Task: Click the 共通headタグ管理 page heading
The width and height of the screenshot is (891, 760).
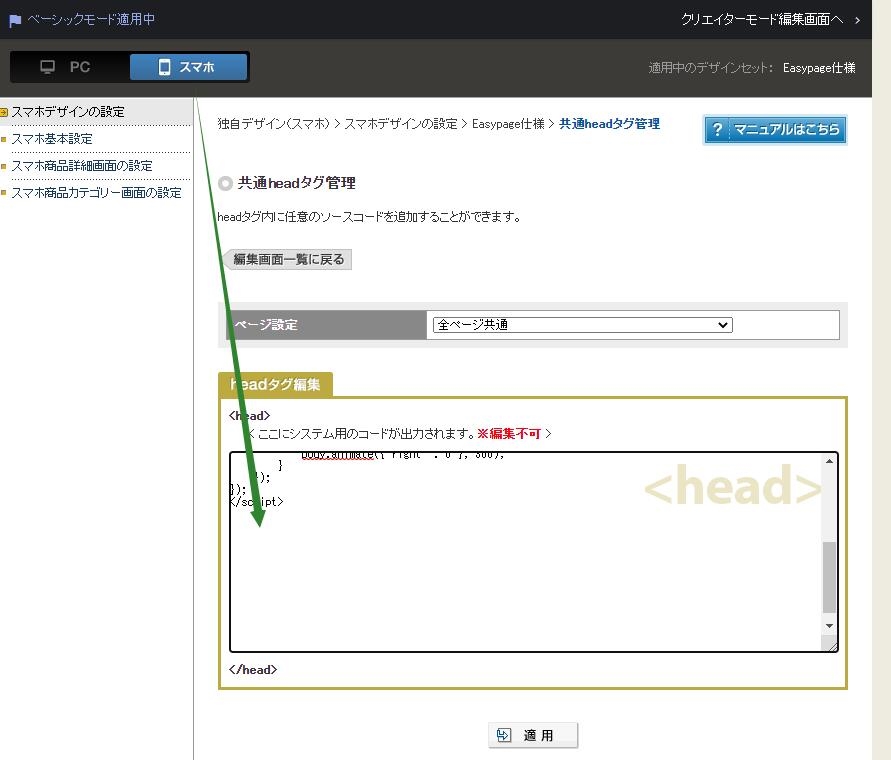Action: pyautogui.click(x=297, y=183)
